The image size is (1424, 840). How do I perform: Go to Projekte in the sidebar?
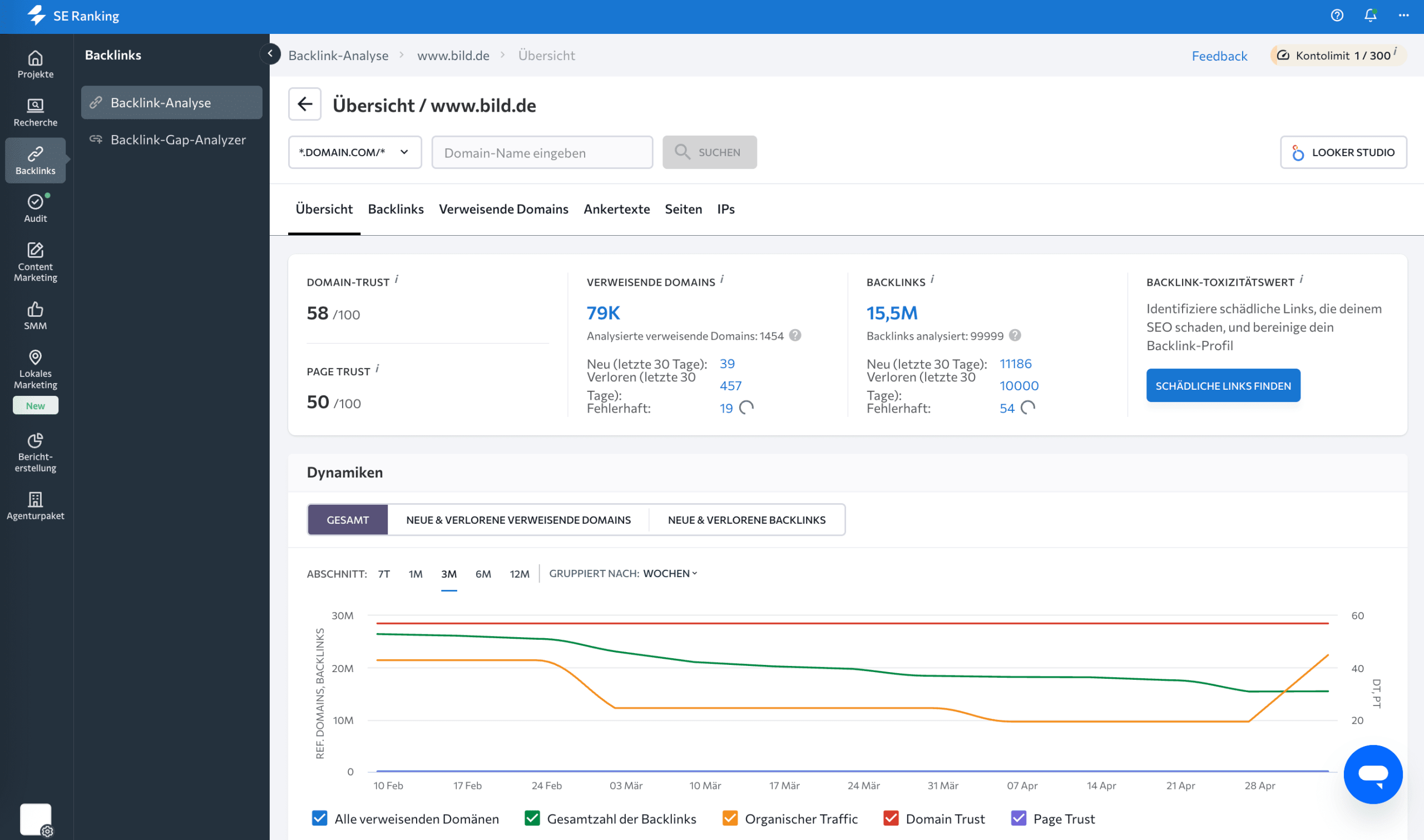pos(35,64)
